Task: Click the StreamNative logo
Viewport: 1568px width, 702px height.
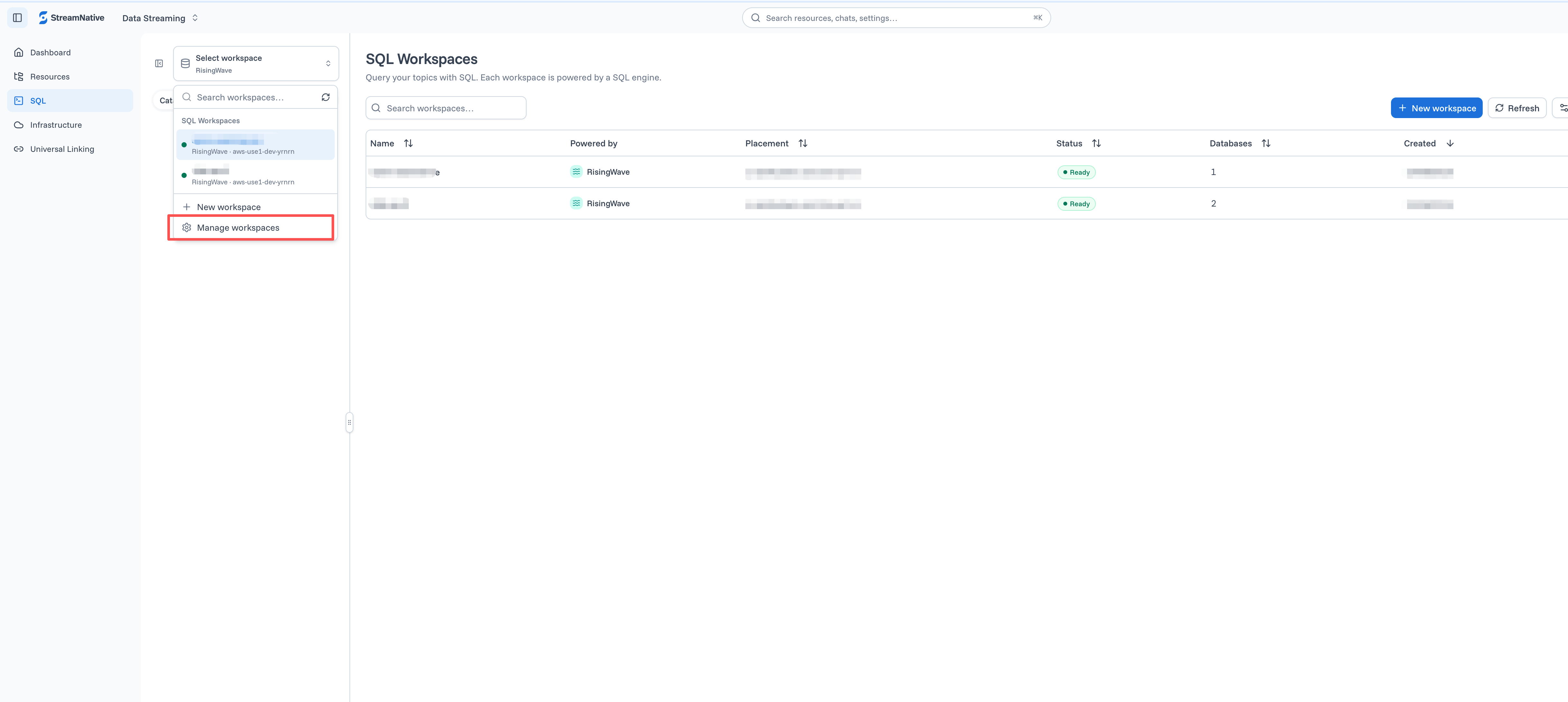Action: coord(71,18)
